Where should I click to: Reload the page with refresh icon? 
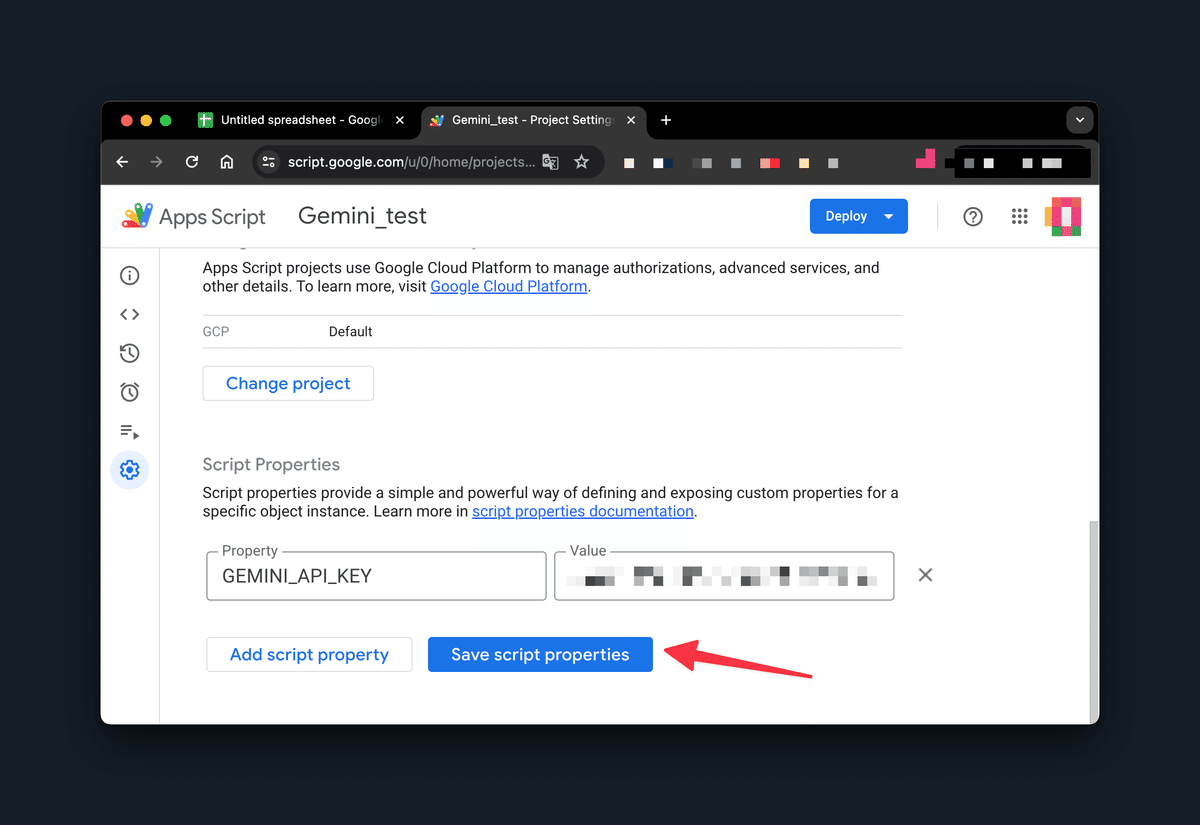pyautogui.click(x=192, y=162)
